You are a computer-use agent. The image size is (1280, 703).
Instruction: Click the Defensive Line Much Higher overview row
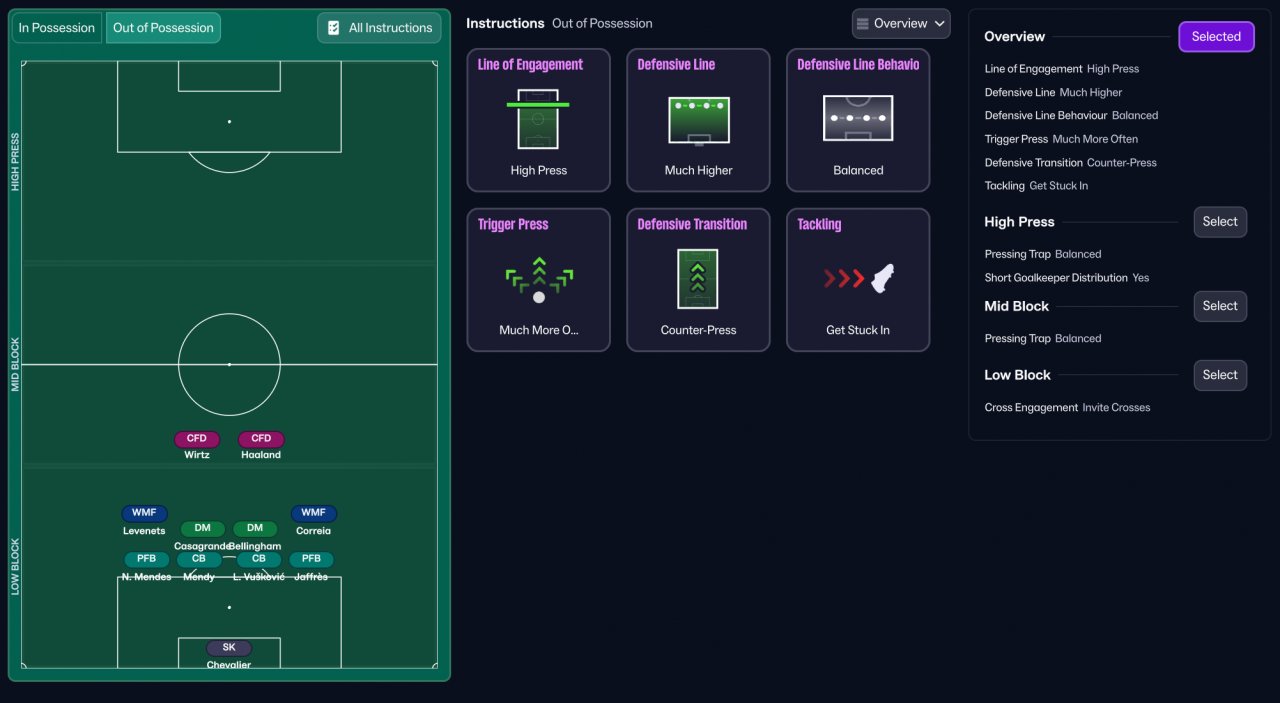tap(1053, 93)
